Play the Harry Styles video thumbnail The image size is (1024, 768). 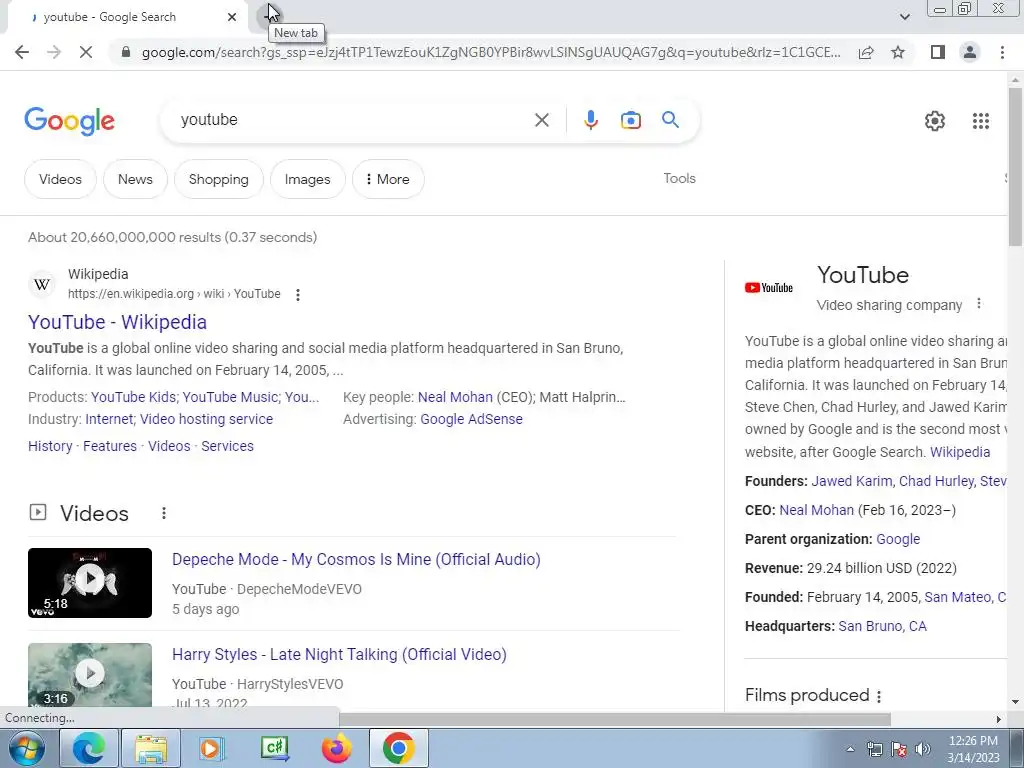(x=90, y=675)
